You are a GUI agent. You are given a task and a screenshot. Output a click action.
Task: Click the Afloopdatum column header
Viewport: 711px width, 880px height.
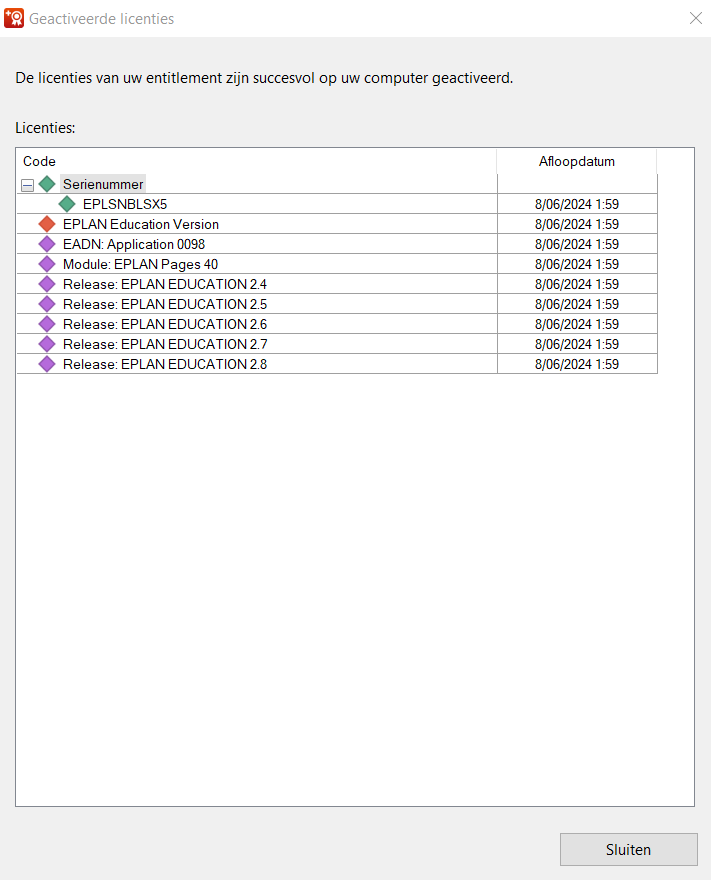(576, 161)
